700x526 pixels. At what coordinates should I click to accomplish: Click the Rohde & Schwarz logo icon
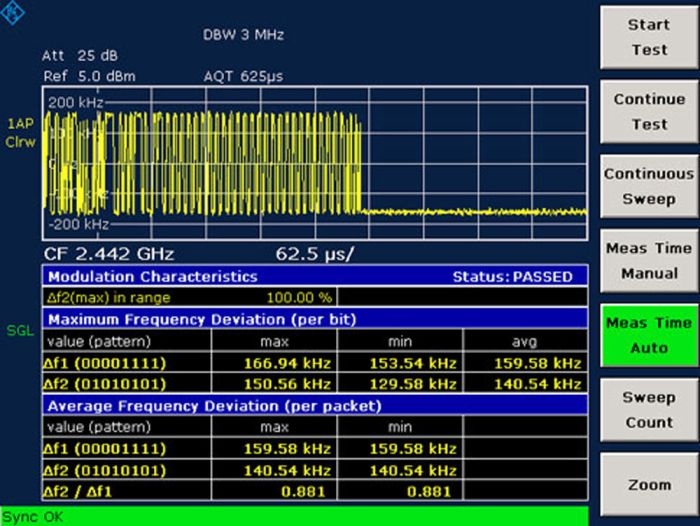12,12
